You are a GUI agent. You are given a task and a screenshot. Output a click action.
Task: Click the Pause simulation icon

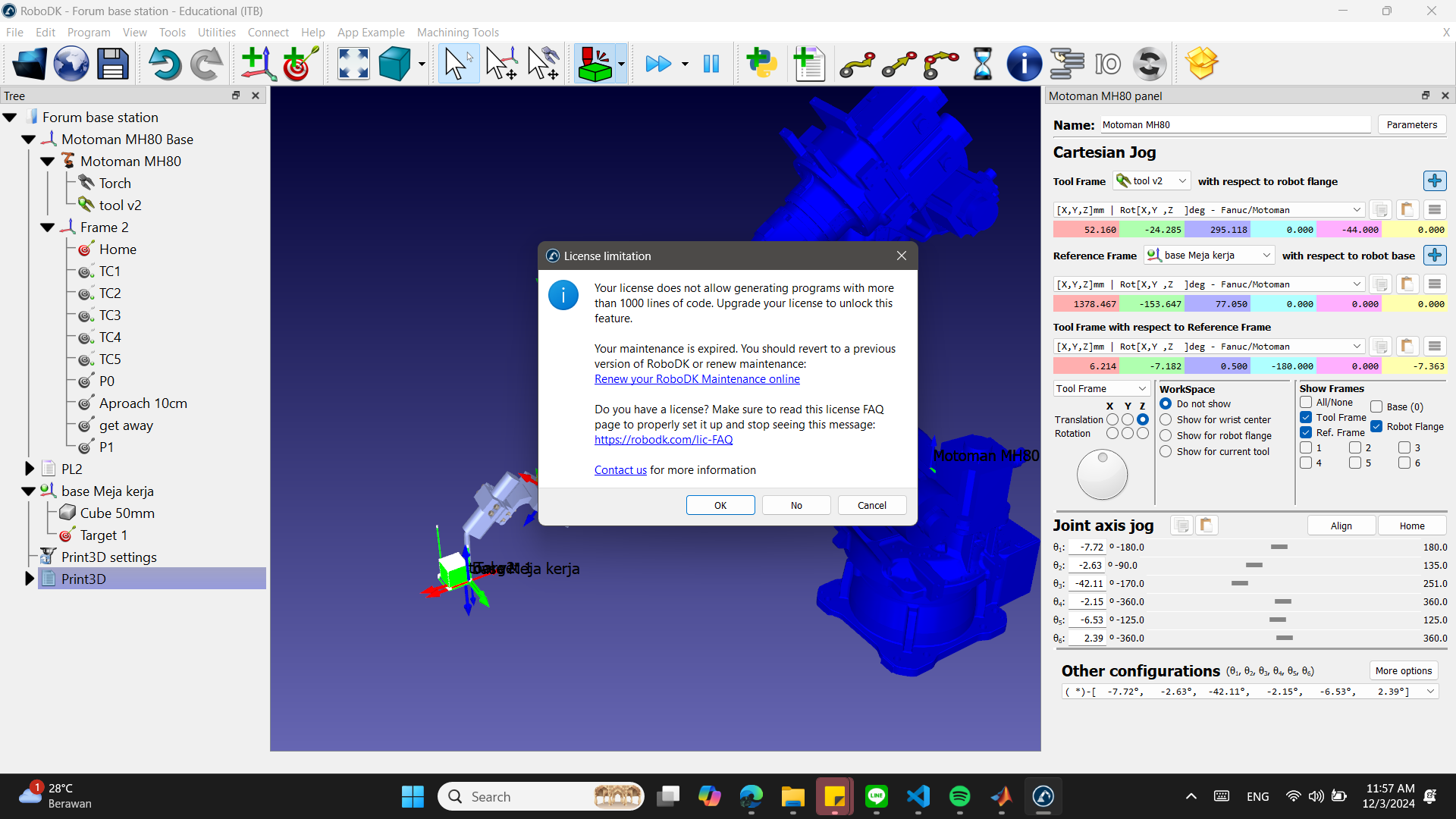pyautogui.click(x=711, y=64)
